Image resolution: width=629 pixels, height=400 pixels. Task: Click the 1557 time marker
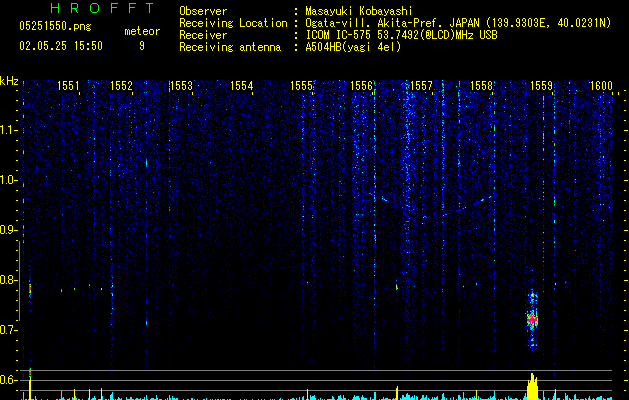(x=422, y=86)
